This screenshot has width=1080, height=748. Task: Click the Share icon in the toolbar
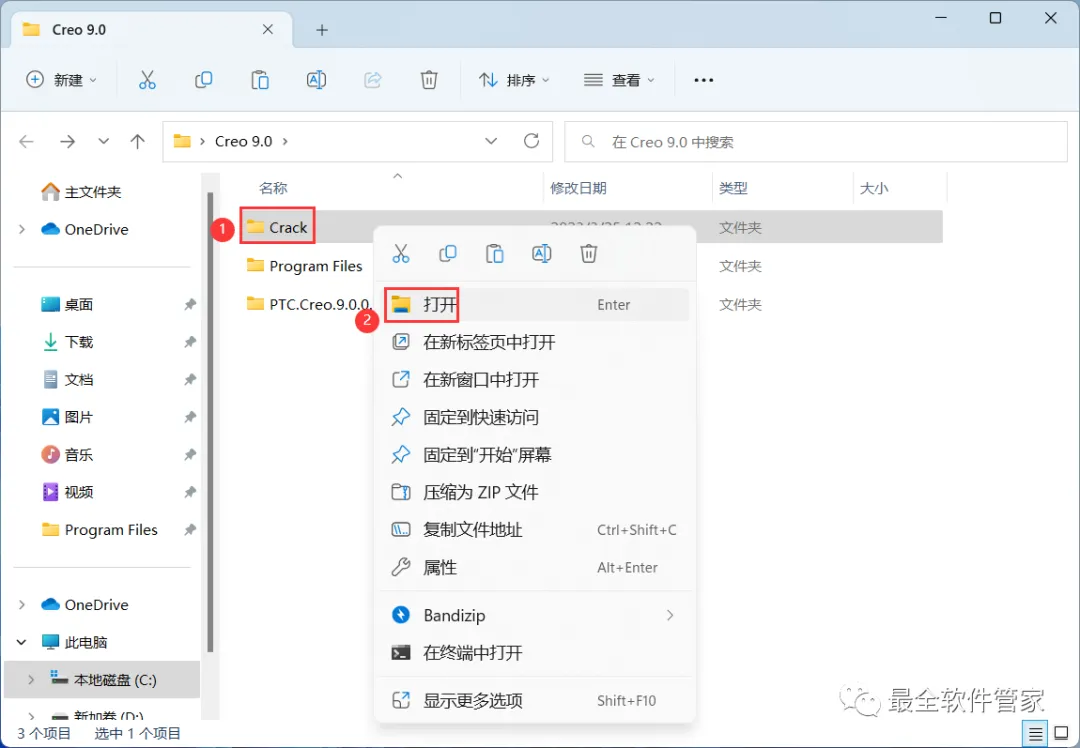point(373,80)
